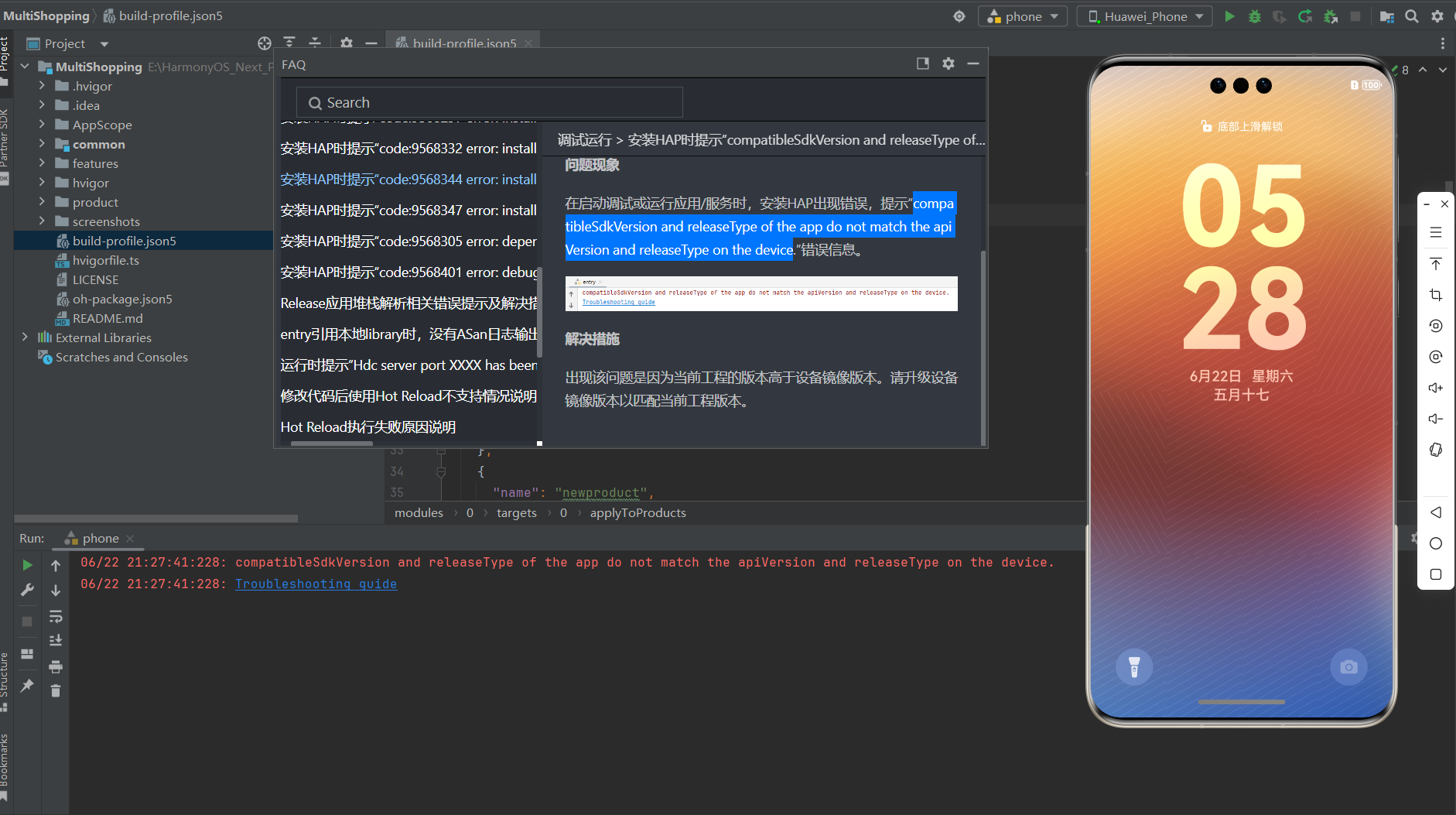Screen dimensions: 1456x815
Task: Rerun phone in Run panel
Action: 27,565
